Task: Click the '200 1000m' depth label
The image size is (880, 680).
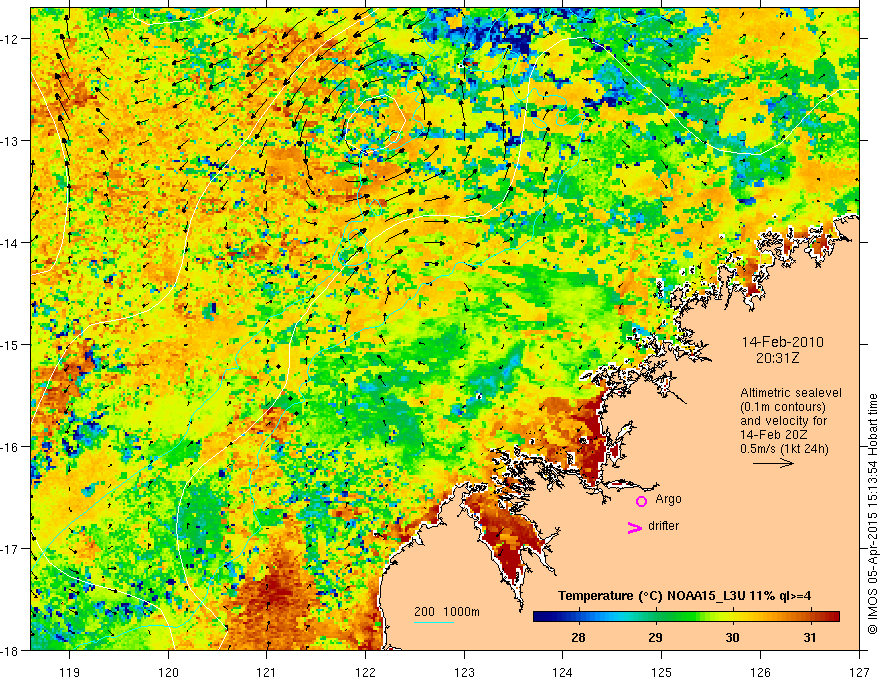Action: point(447,612)
